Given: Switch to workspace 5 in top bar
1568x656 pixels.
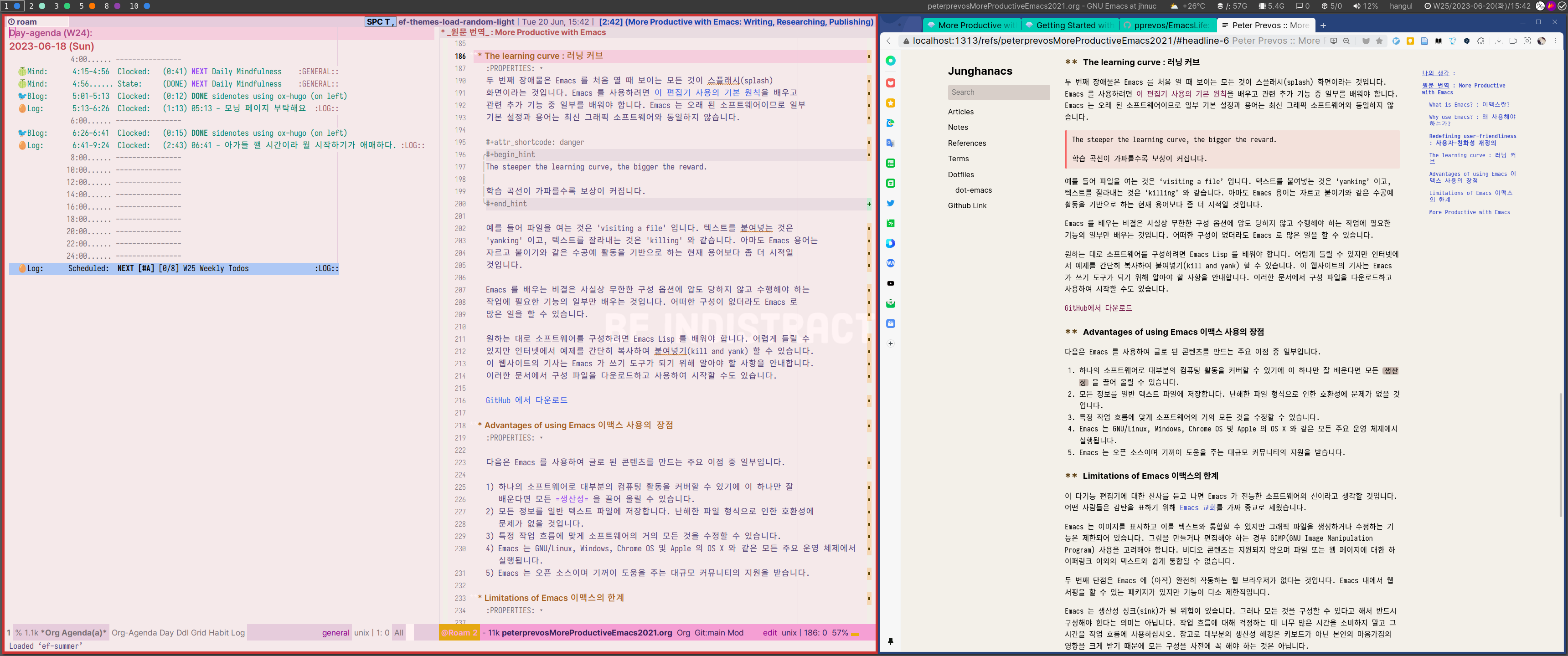Looking at the screenshot, I should coord(87,6).
